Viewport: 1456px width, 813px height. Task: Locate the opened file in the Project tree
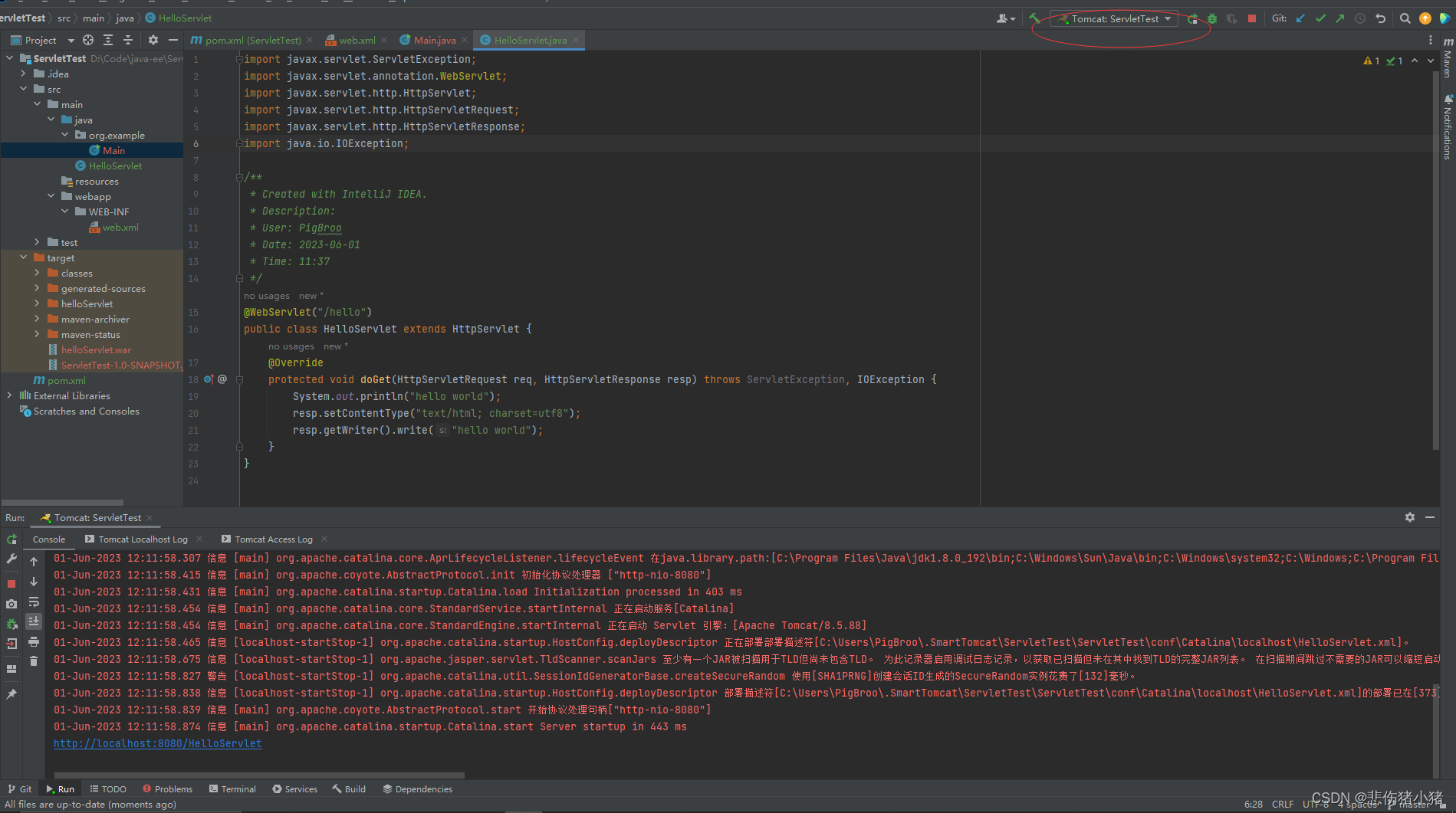[88, 40]
